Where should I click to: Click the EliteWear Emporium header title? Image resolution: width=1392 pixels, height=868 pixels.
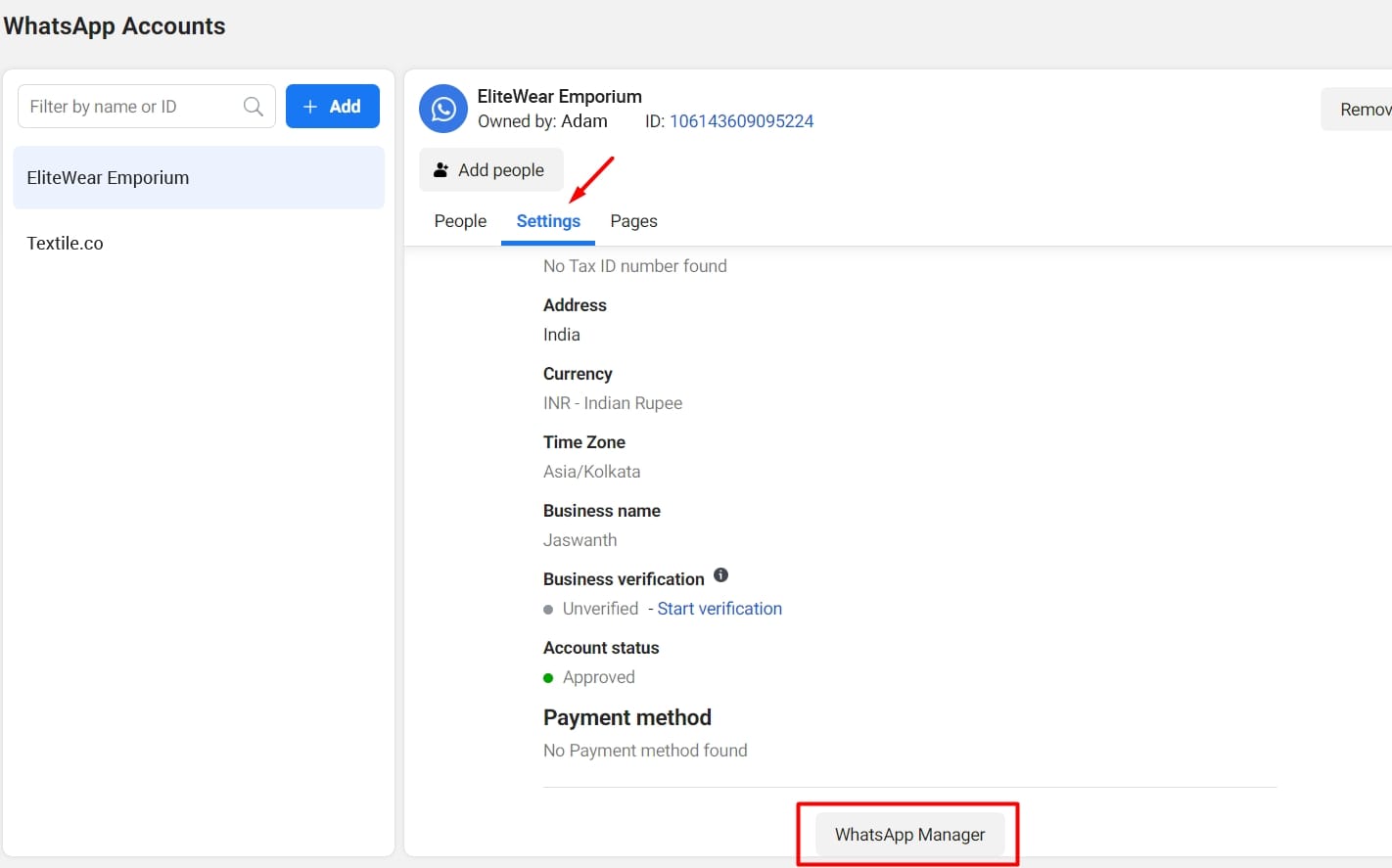[560, 96]
